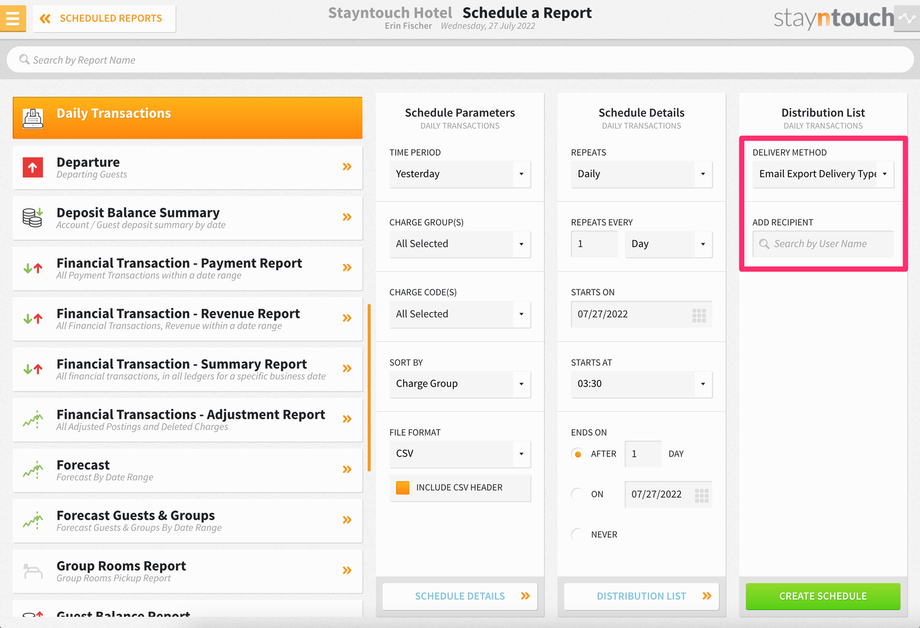This screenshot has height=628, width=920.
Task: Open the Departure report
Action: pyautogui.click(x=187, y=168)
